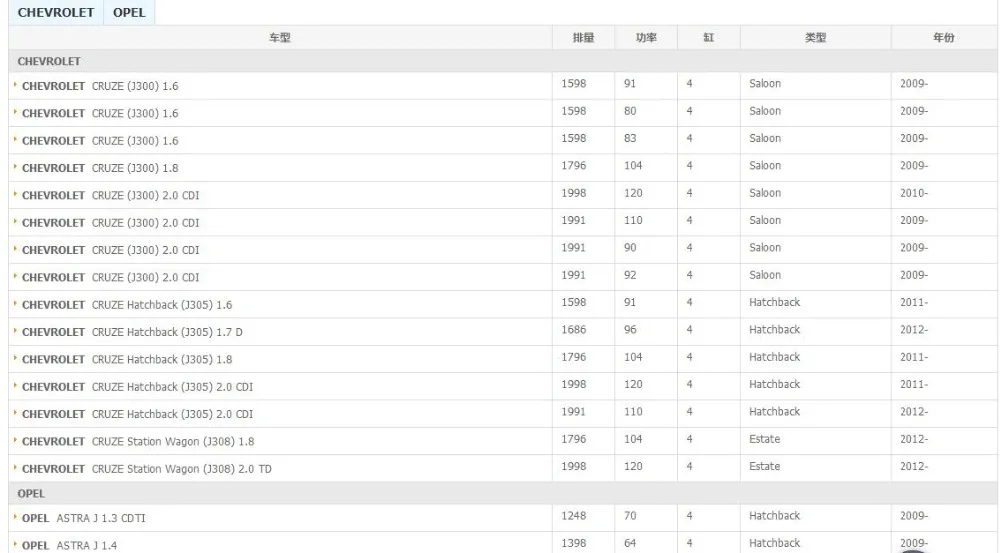
Task: Expand arrow beside CRUZE Hatchback (J305) 1.8
Action: [x=15, y=359]
